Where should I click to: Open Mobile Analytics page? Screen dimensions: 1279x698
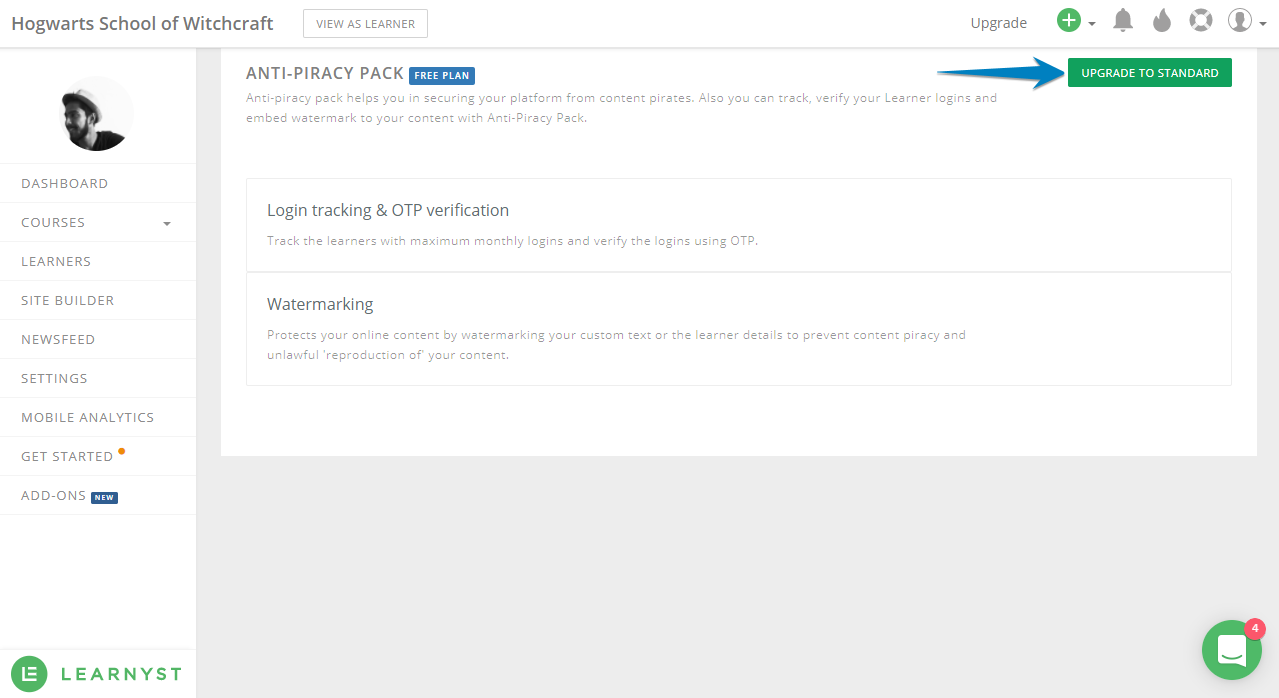coord(98,418)
